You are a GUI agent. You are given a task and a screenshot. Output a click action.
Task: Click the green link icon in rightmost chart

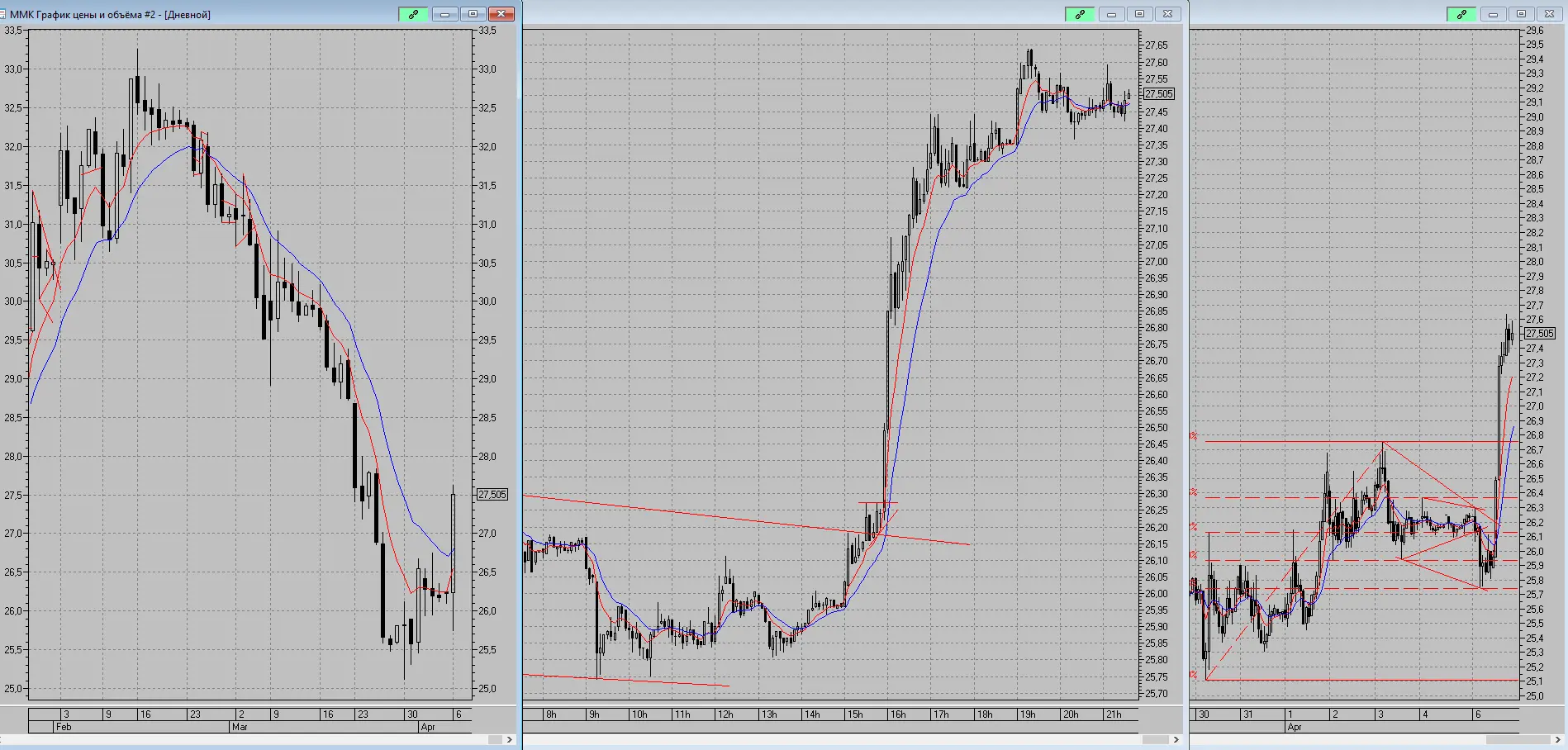click(1461, 14)
